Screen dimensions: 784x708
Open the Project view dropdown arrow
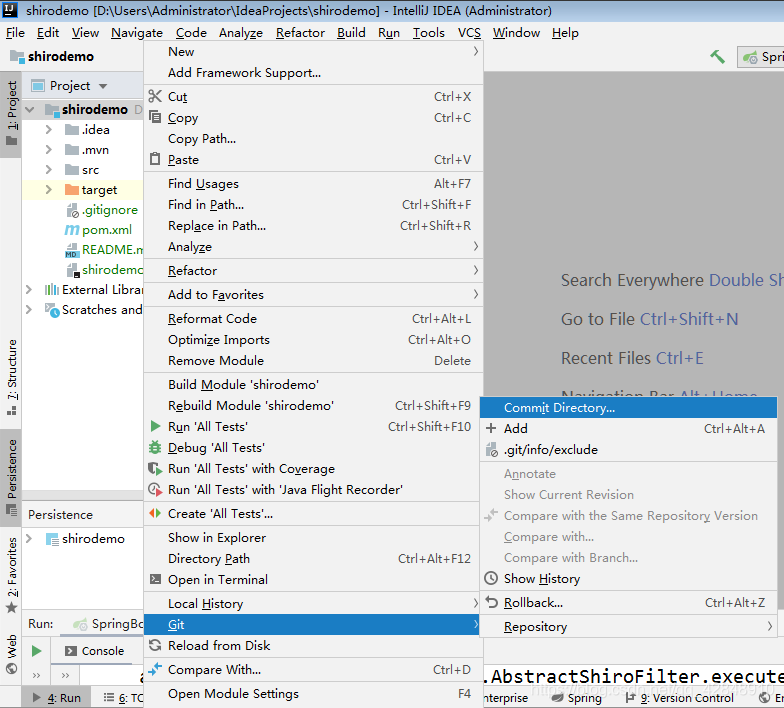[103, 86]
